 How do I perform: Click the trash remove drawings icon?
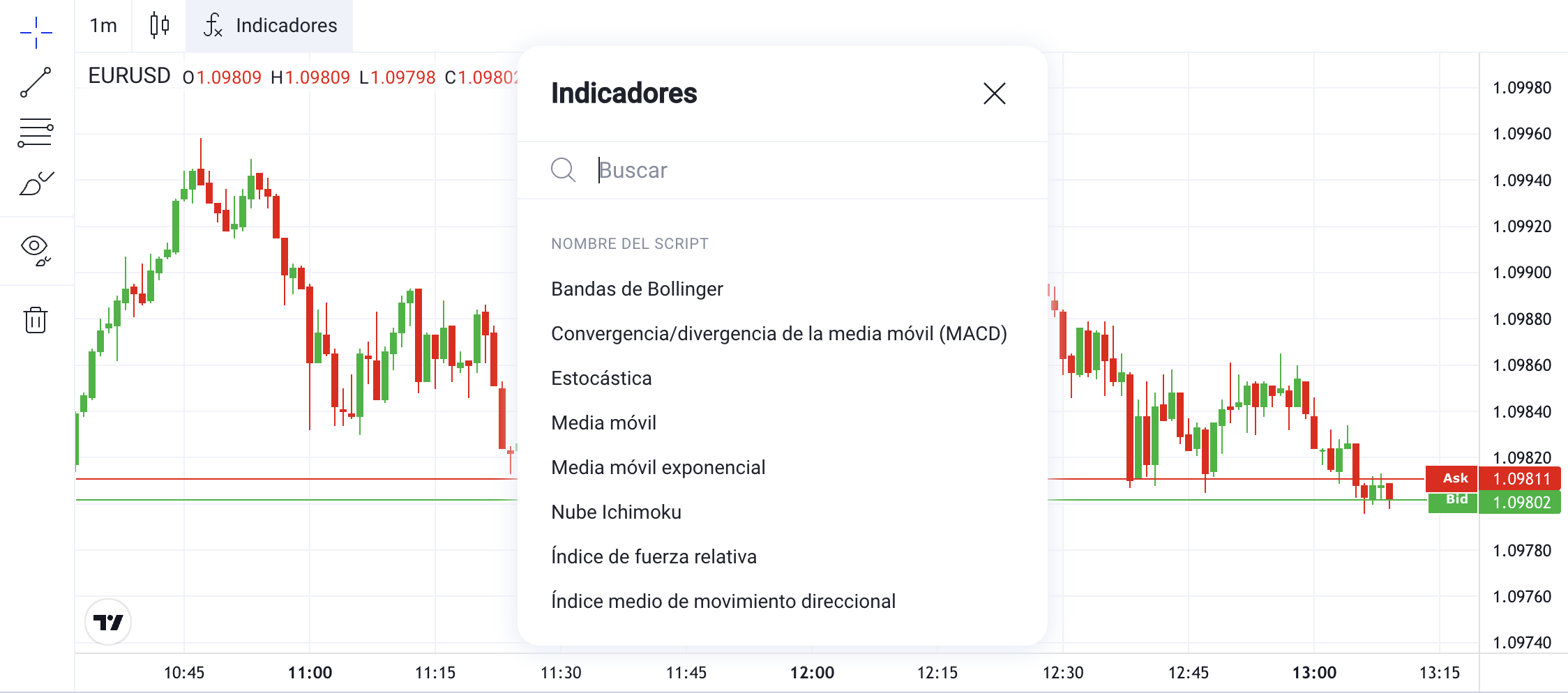[x=36, y=320]
